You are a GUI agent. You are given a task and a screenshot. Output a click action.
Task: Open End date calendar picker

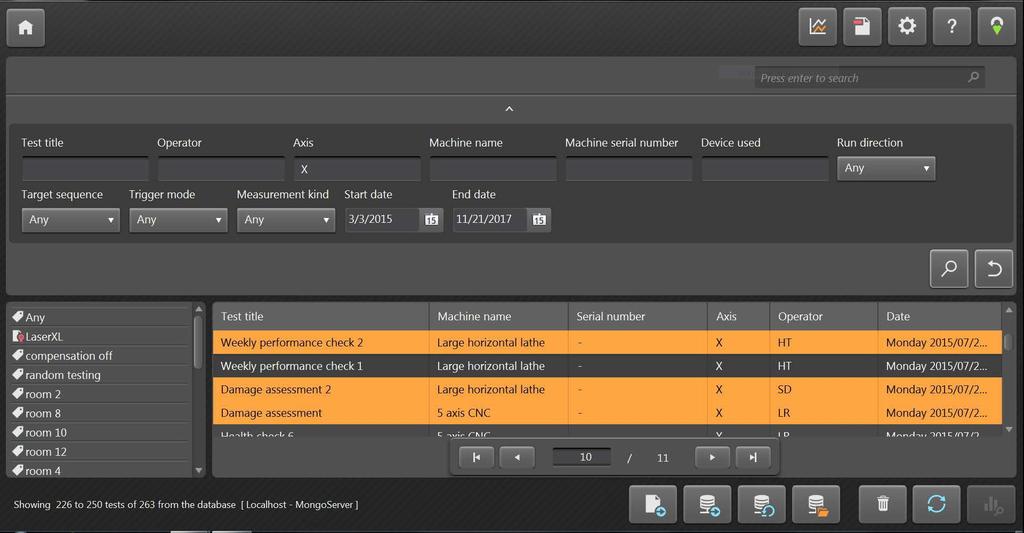539,219
